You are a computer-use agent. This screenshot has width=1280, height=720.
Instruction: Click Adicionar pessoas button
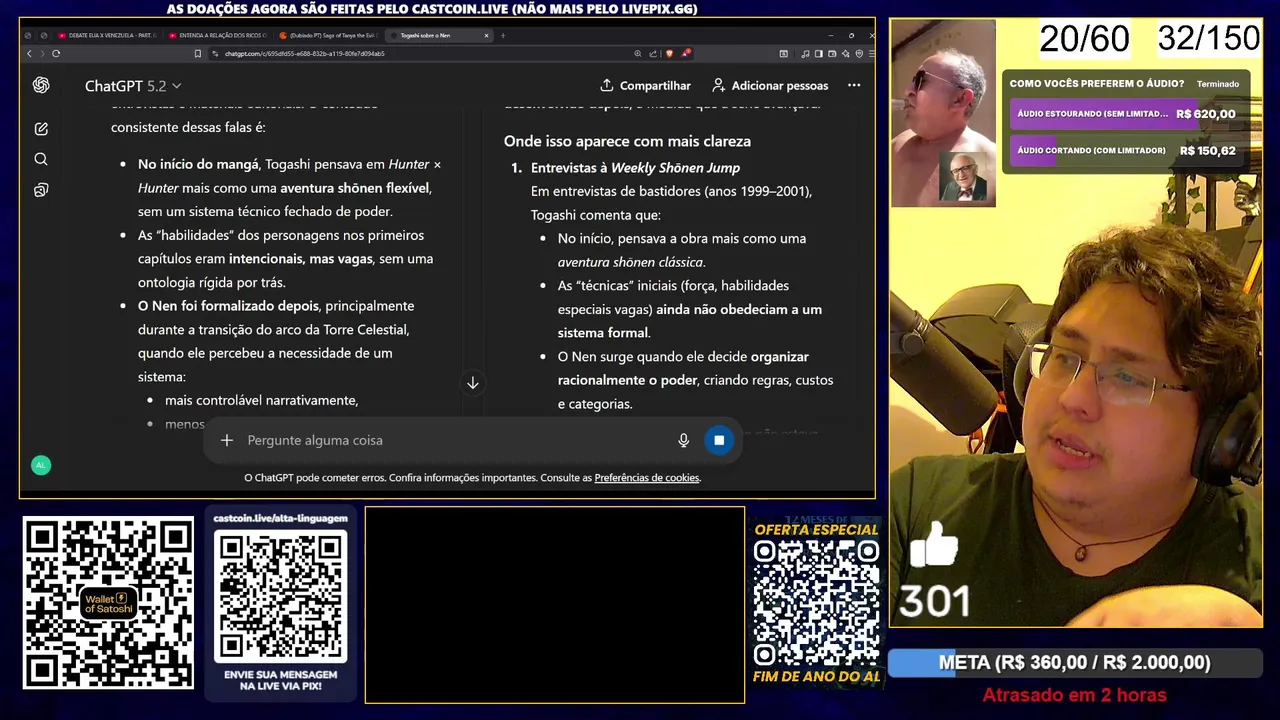770,86
